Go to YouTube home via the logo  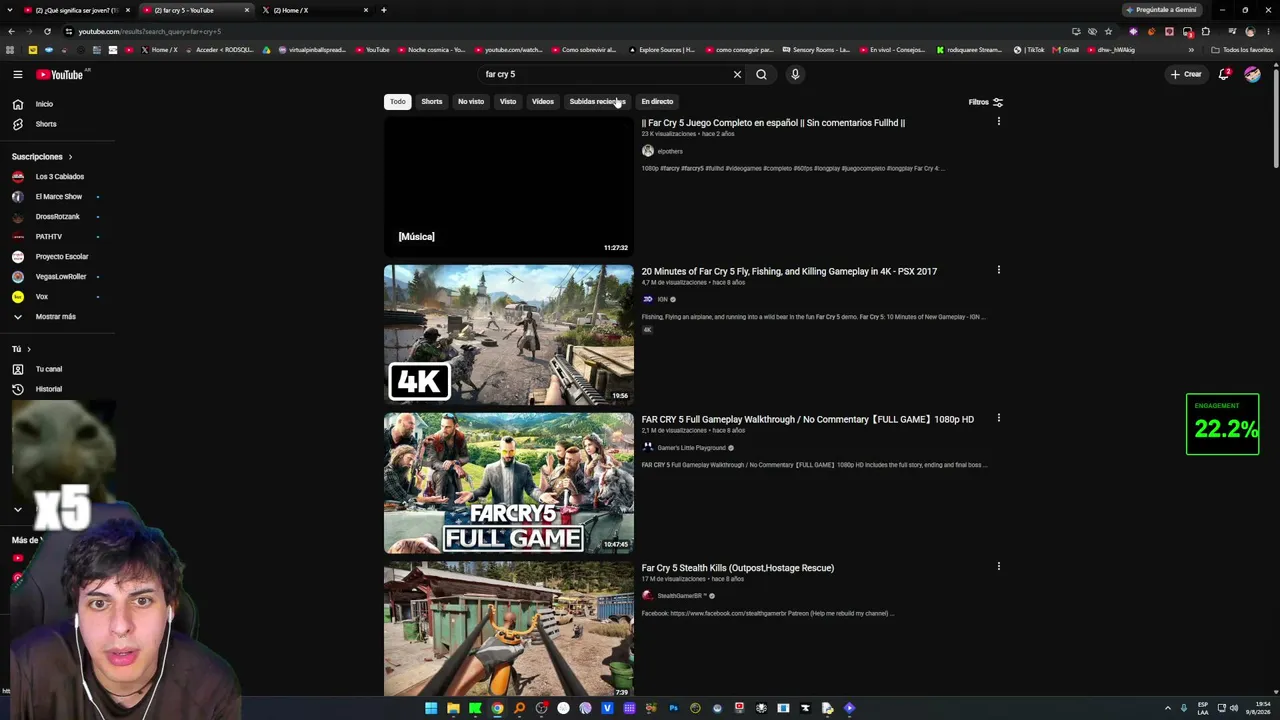coord(60,74)
